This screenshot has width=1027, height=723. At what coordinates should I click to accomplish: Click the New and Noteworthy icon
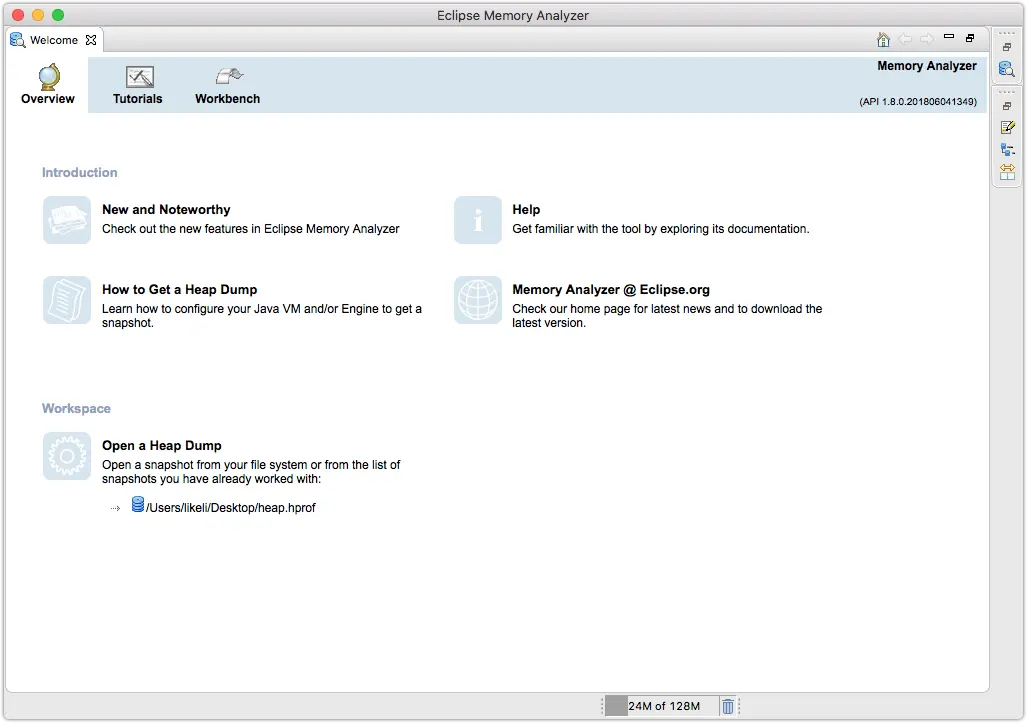coord(67,220)
